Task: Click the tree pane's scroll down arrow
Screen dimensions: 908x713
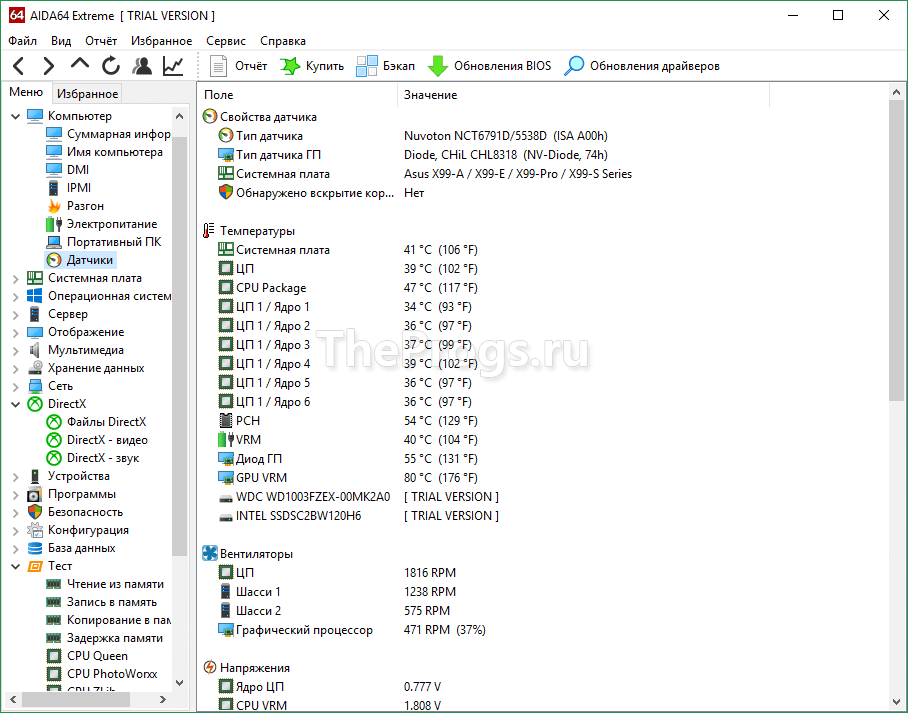Action: point(180,683)
